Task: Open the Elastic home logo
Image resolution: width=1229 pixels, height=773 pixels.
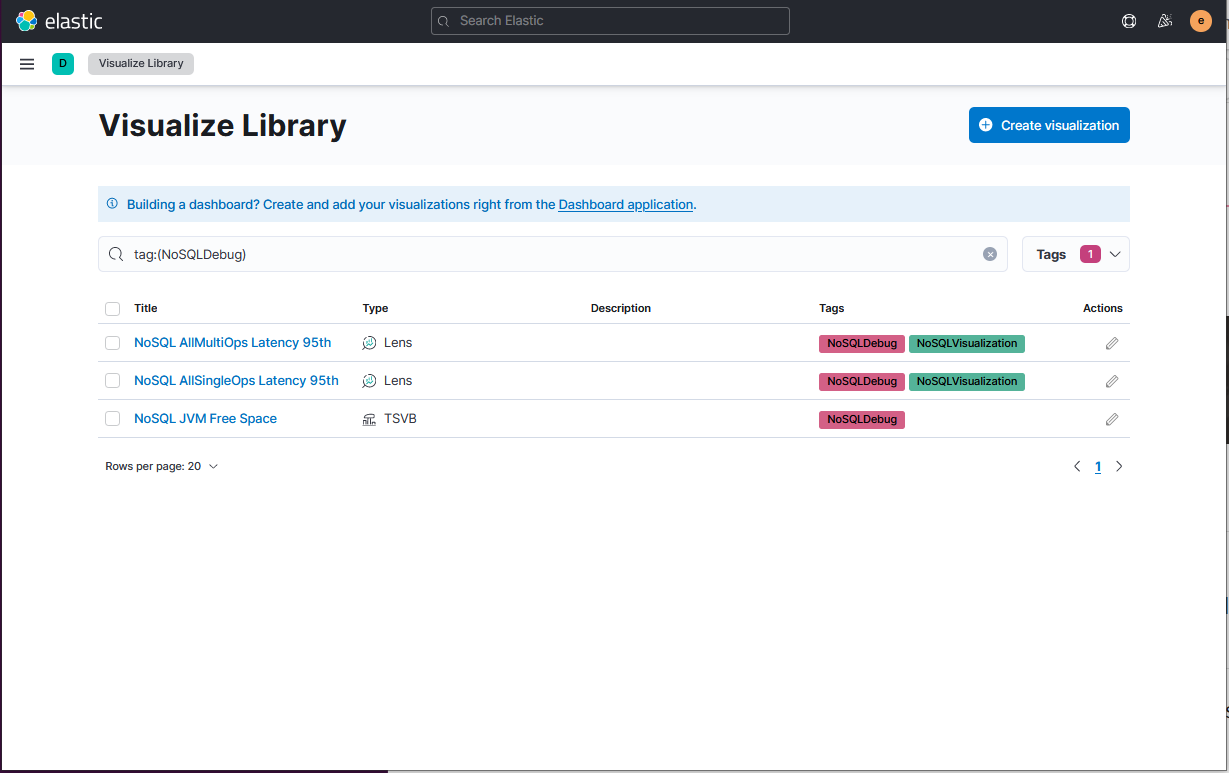Action: 58,20
